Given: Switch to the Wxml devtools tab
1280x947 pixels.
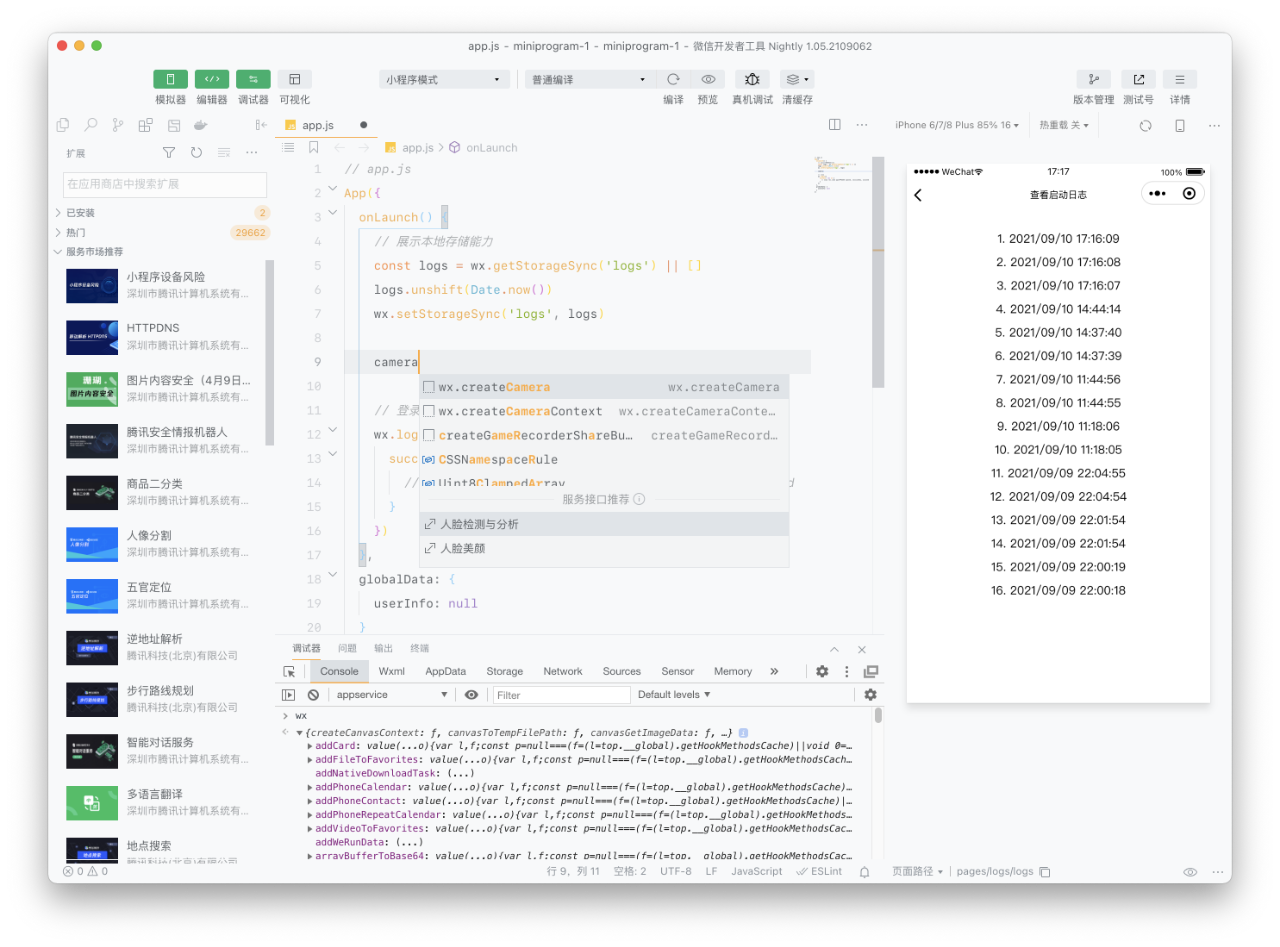Looking at the screenshot, I should point(391,671).
